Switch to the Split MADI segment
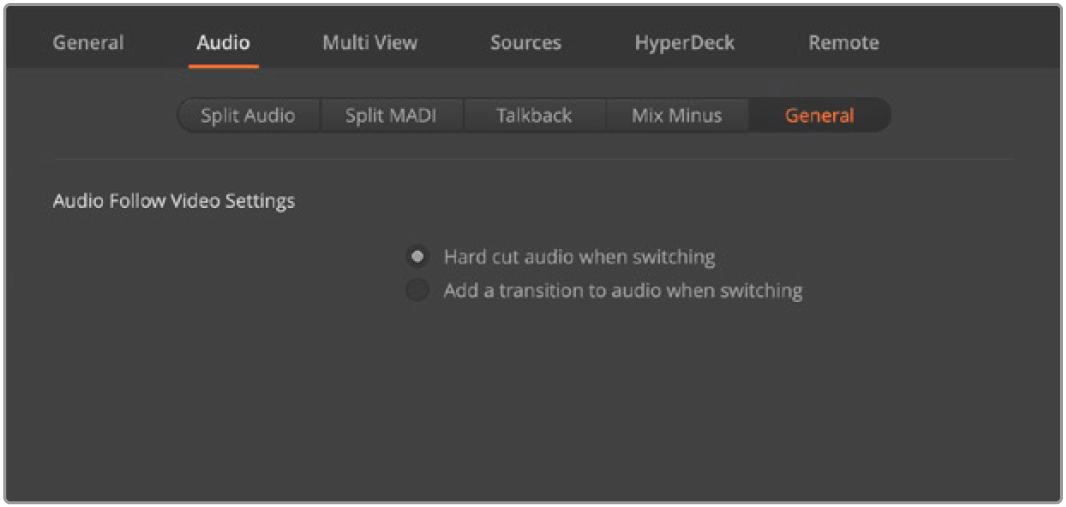 click(x=390, y=116)
